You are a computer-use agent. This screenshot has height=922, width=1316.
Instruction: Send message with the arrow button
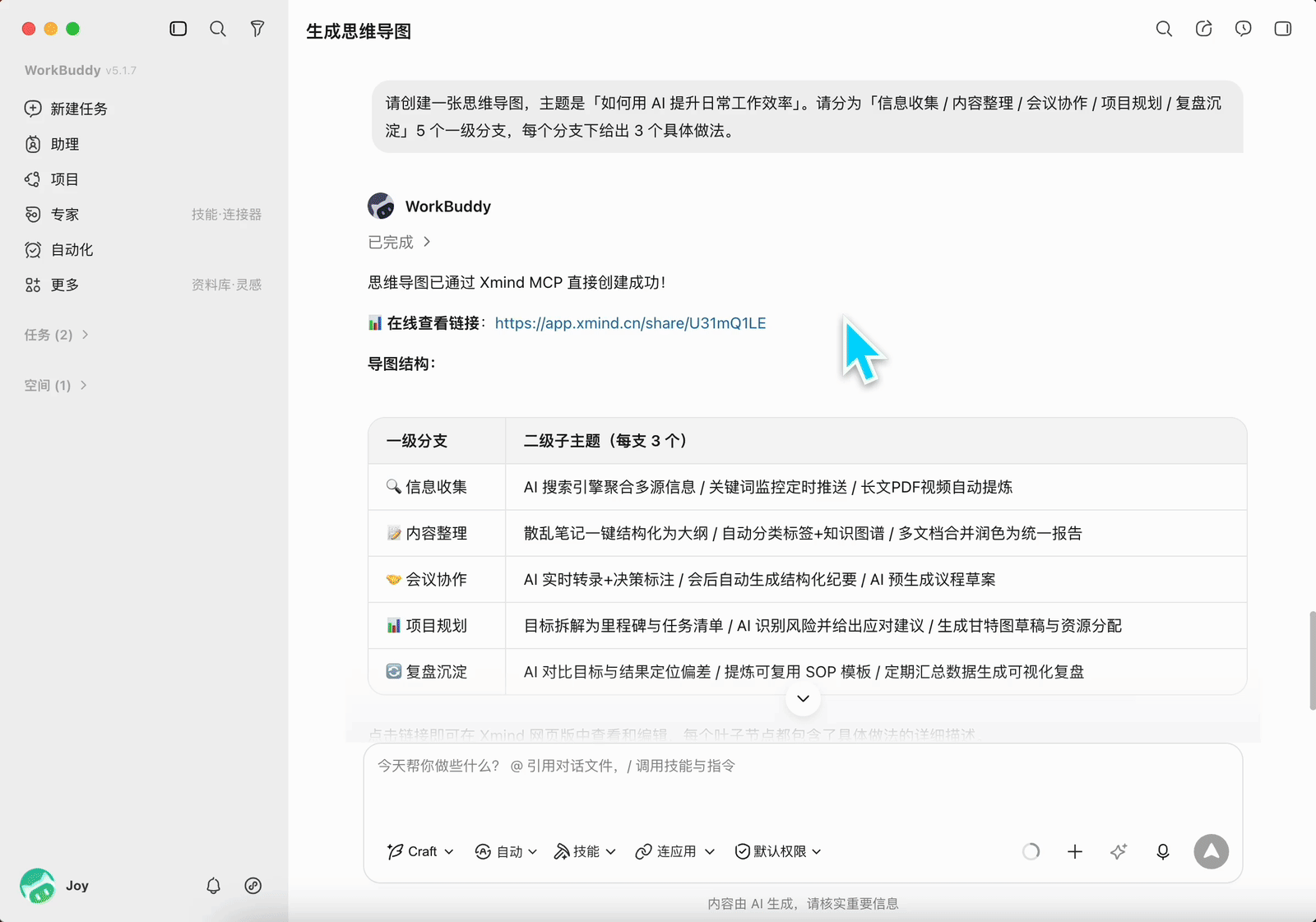(1212, 852)
